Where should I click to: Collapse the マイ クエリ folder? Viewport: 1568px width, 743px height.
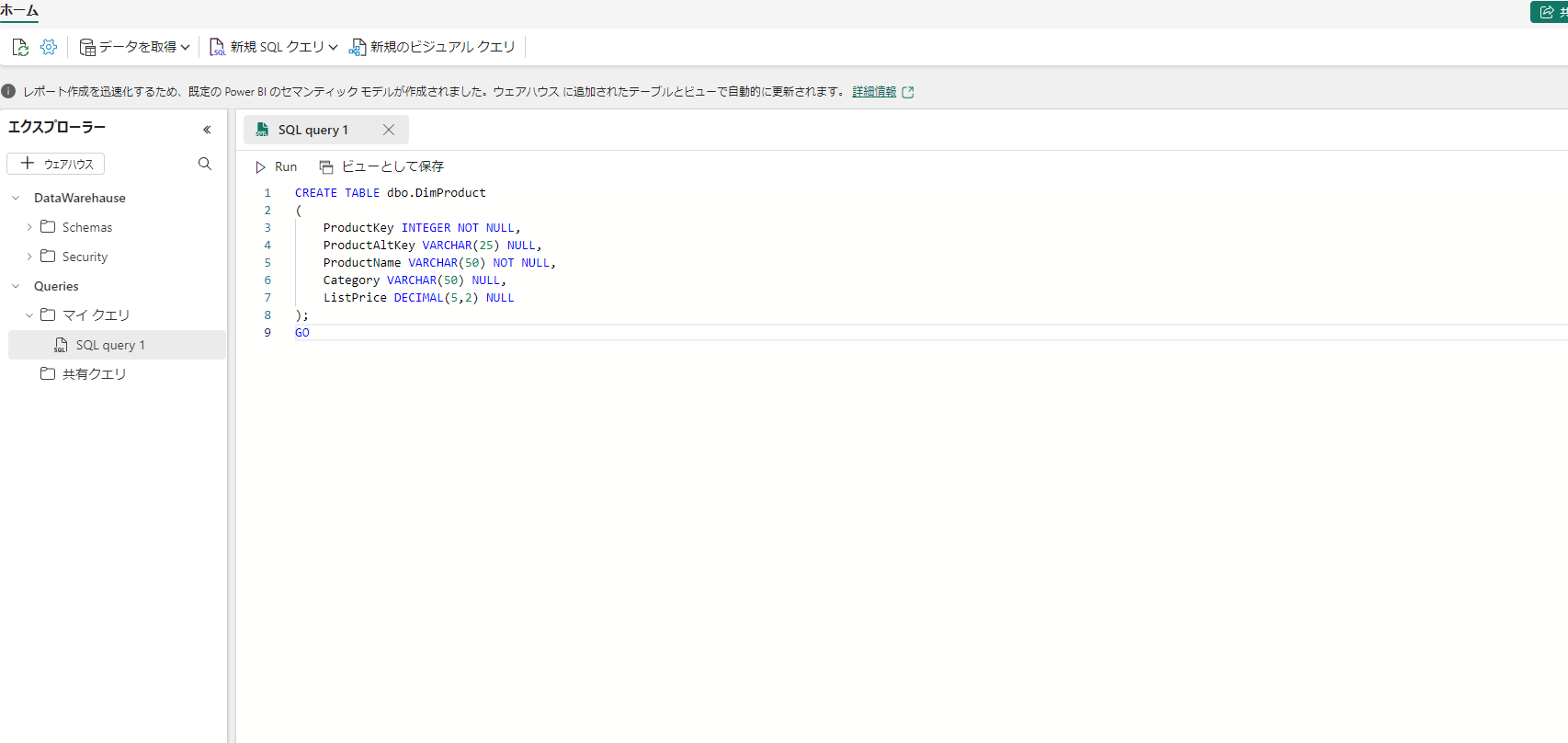click(29, 315)
